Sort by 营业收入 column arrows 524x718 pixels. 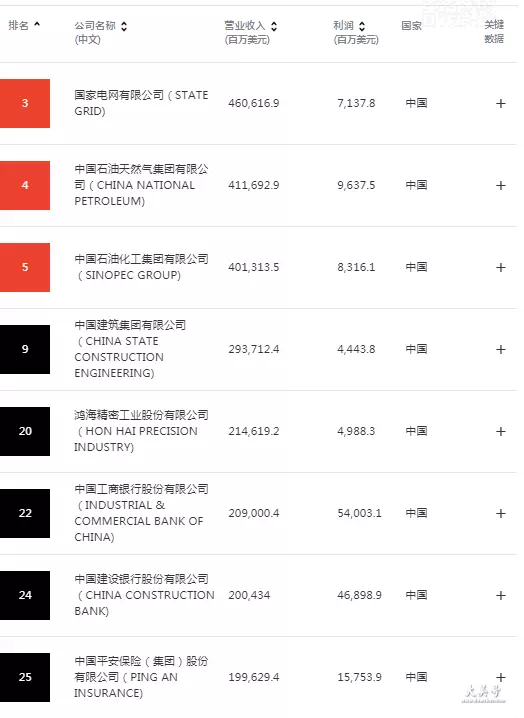(274, 26)
